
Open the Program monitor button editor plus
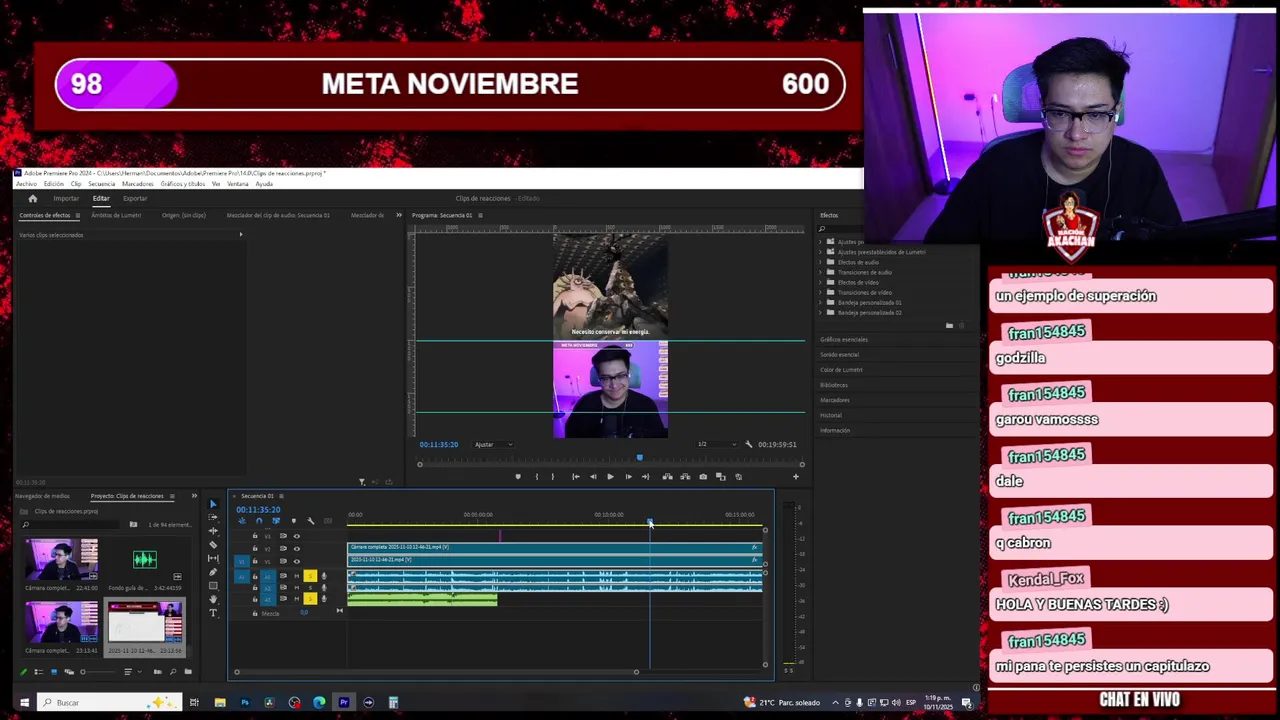coord(796,477)
